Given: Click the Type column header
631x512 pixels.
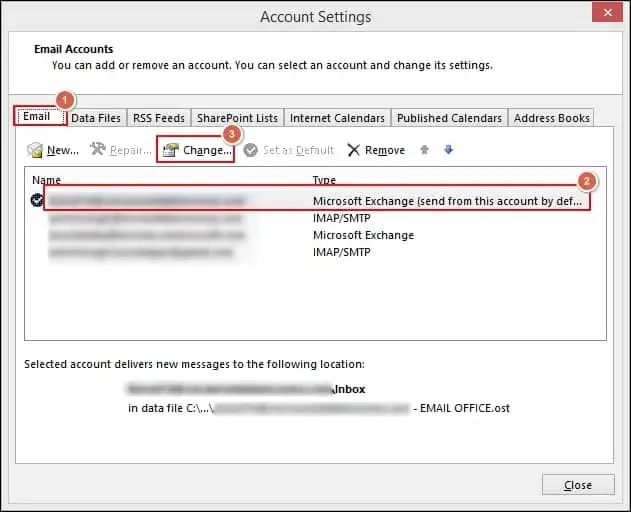Looking at the screenshot, I should (x=324, y=180).
